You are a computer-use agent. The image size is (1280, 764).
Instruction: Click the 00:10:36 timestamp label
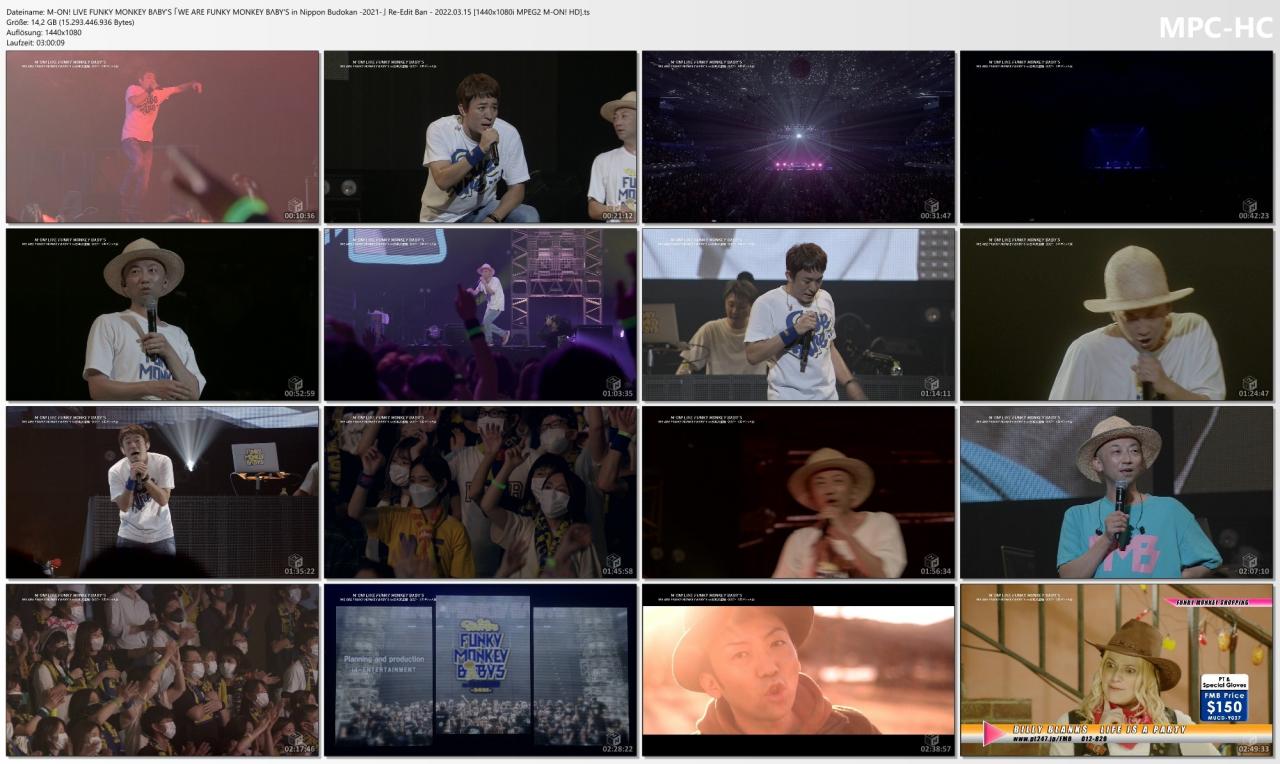pos(300,216)
